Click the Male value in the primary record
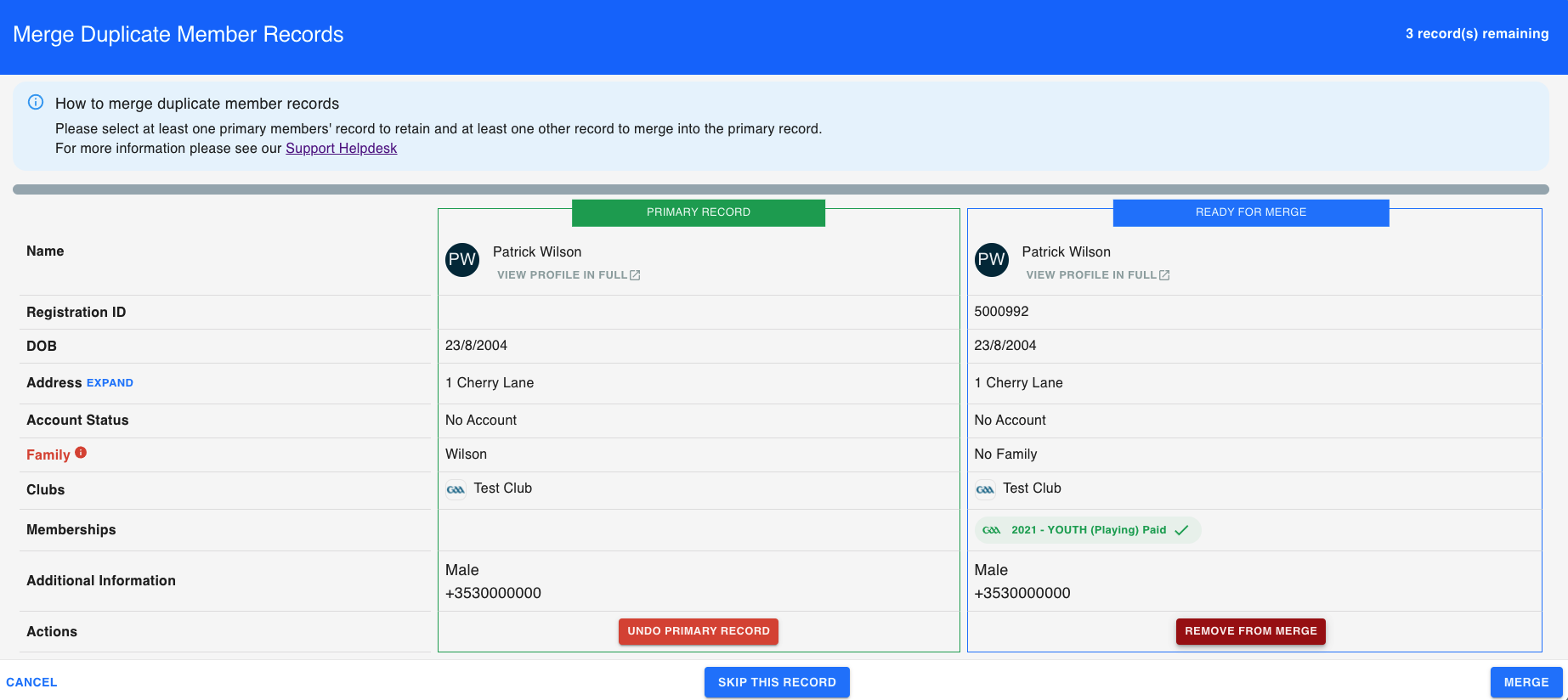Image resolution: width=1568 pixels, height=700 pixels. [x=462, y=570]
